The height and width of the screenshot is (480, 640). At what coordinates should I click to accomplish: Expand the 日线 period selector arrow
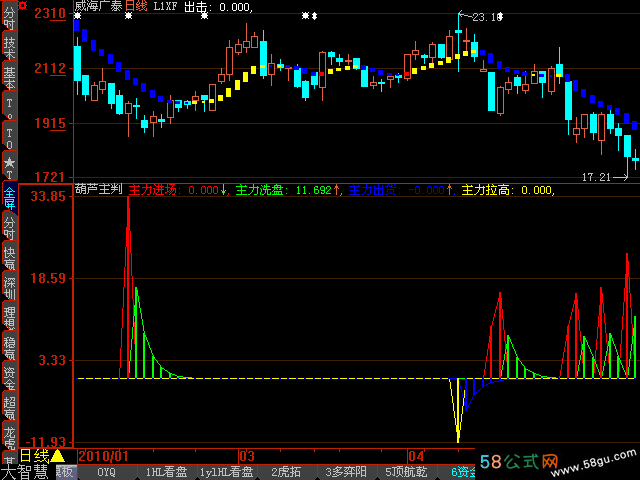[x=58, y=456]
